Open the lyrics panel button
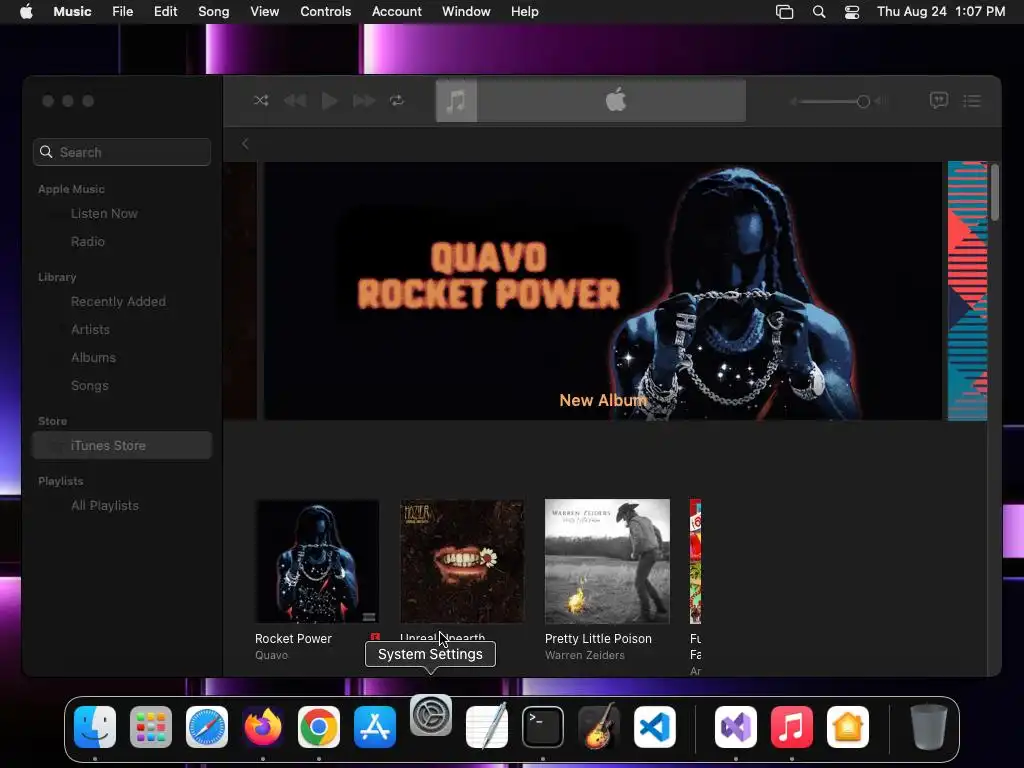 [938, 100]
